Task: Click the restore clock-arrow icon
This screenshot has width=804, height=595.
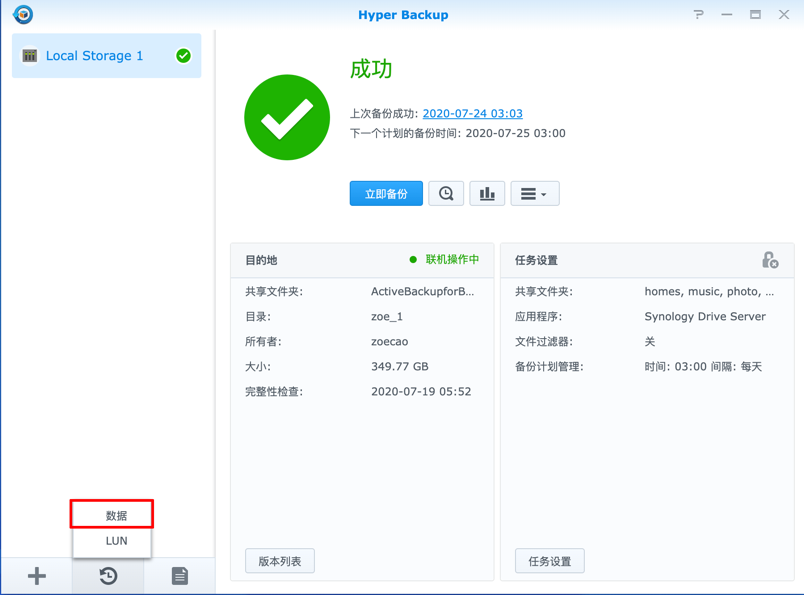Action: [108, 576]
